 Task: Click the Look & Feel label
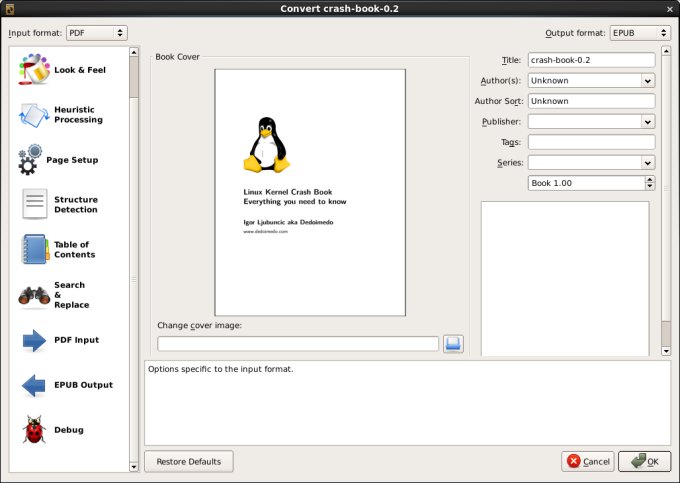tap(80, 70)
